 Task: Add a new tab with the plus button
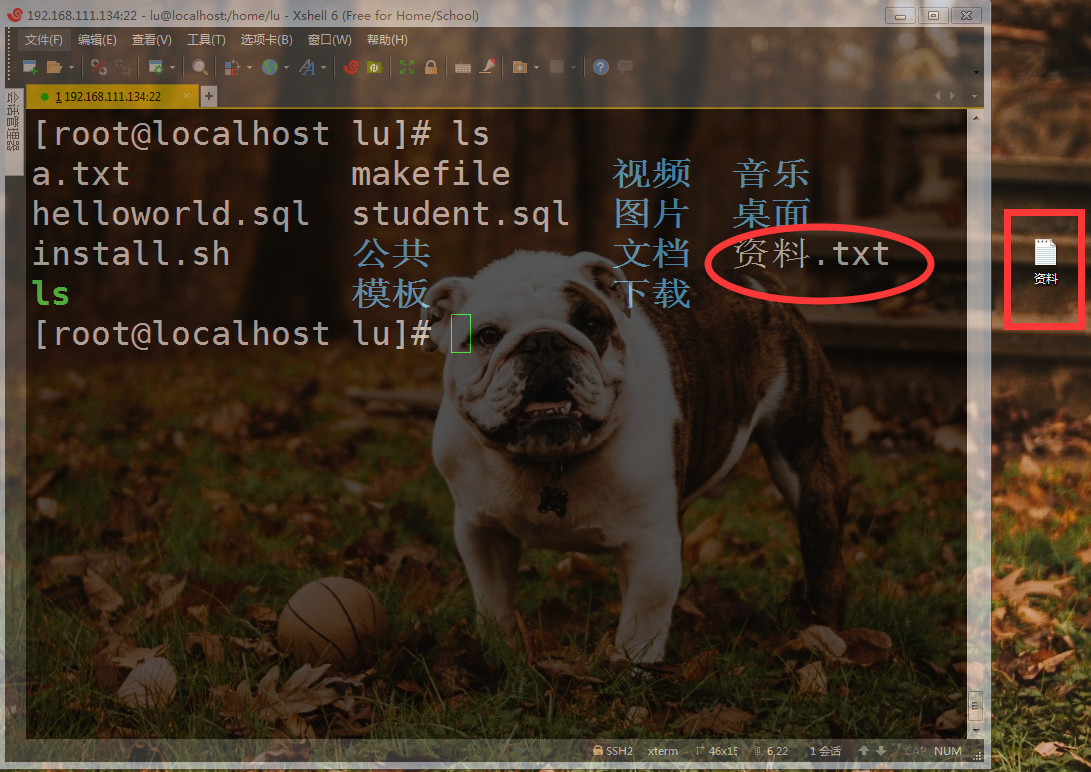[x=209, y=96]
